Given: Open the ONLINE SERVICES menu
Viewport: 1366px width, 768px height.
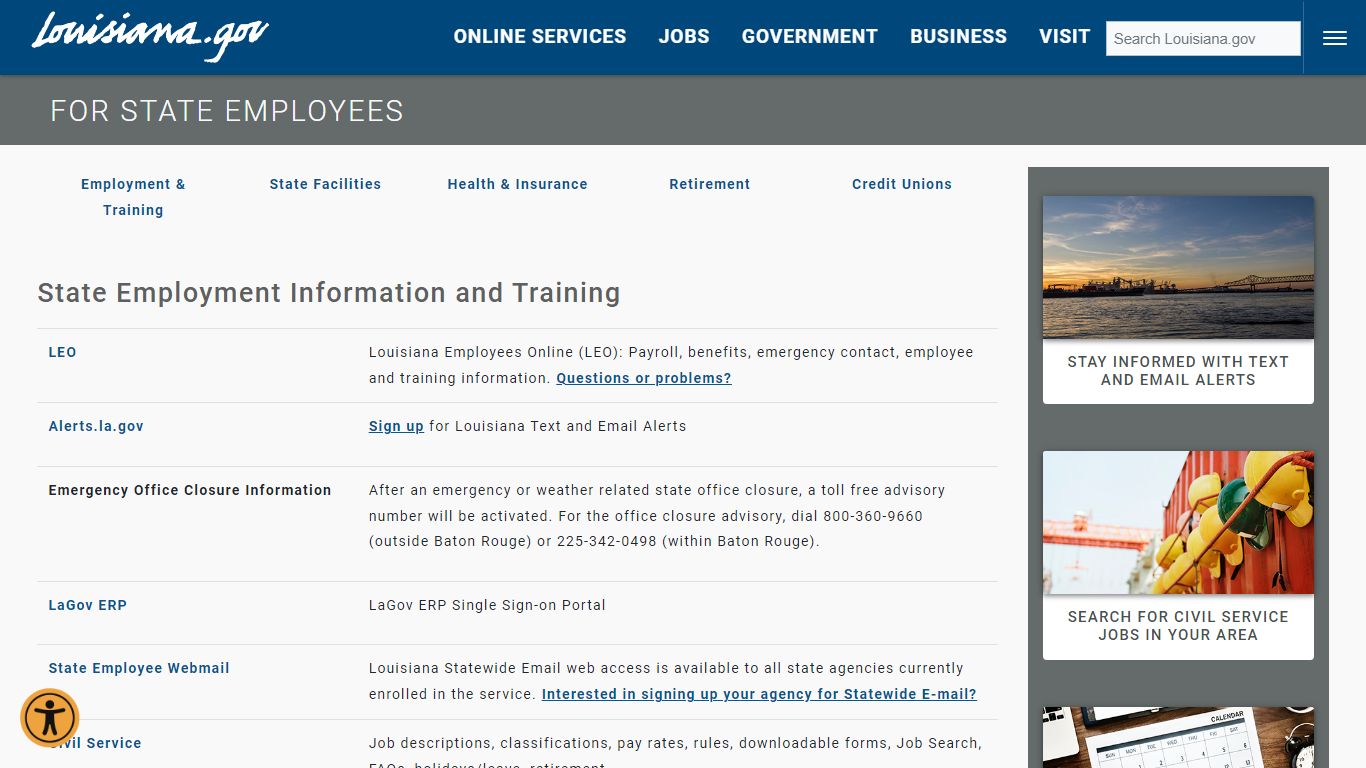Looking at the screenshot, I should click(x=539, y=36).
